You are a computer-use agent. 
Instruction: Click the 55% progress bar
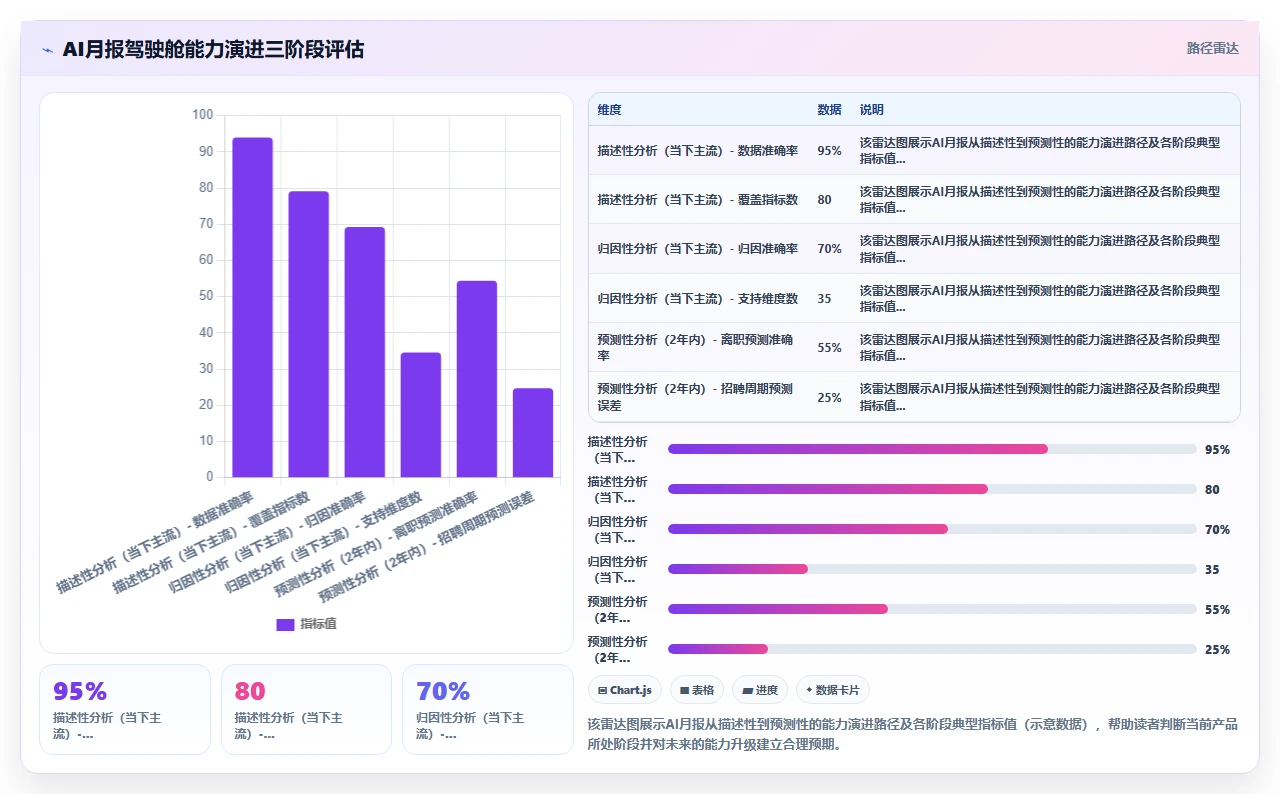(932, 609)
